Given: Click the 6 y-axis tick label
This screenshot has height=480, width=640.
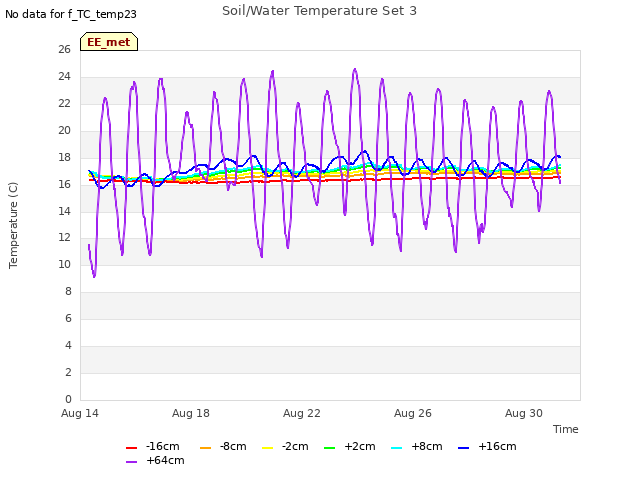Looking at the screenshot, I should click(x=68, y=318).
